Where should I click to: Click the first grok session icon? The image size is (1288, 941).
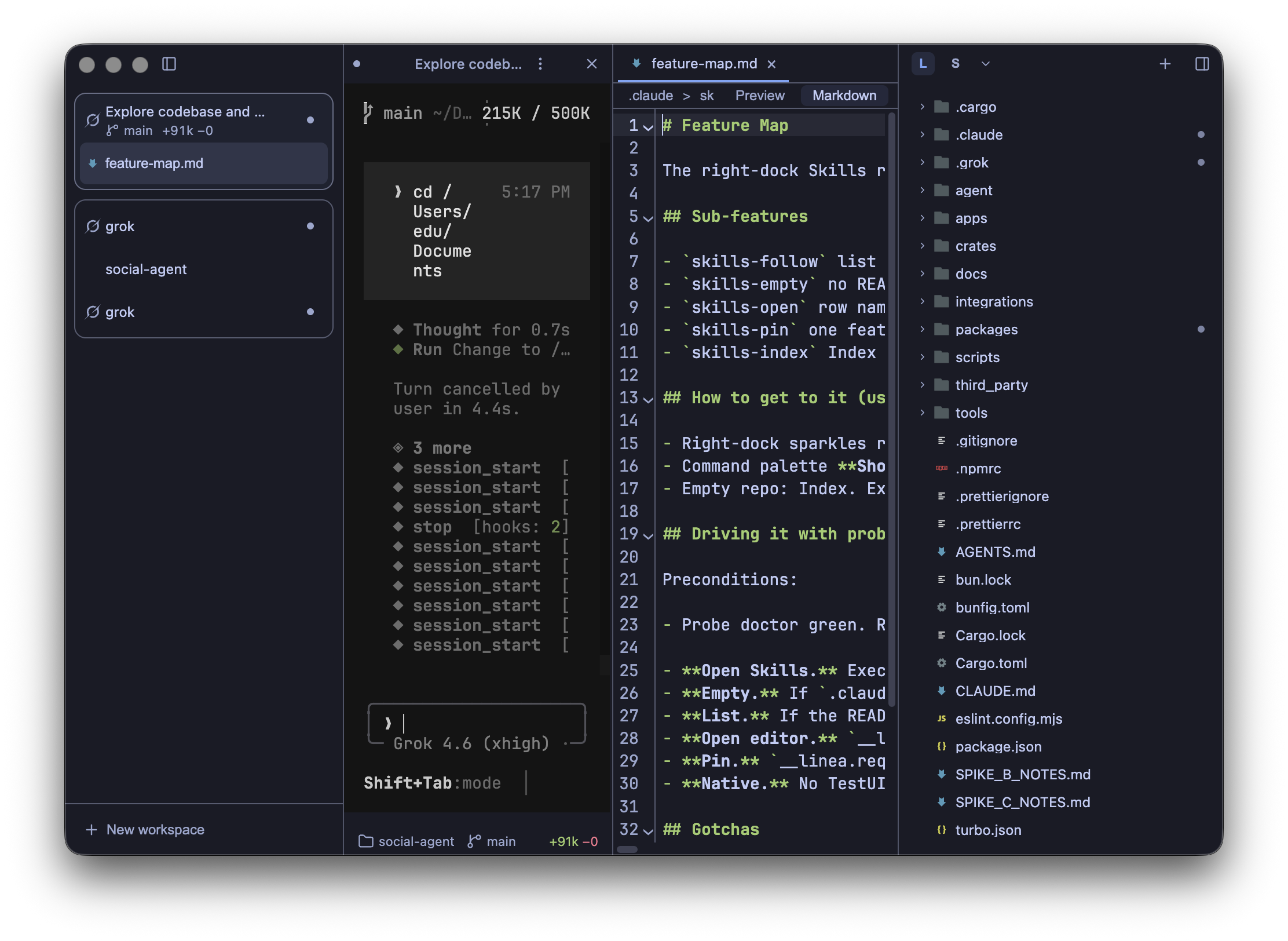click(x=93, y=227)
